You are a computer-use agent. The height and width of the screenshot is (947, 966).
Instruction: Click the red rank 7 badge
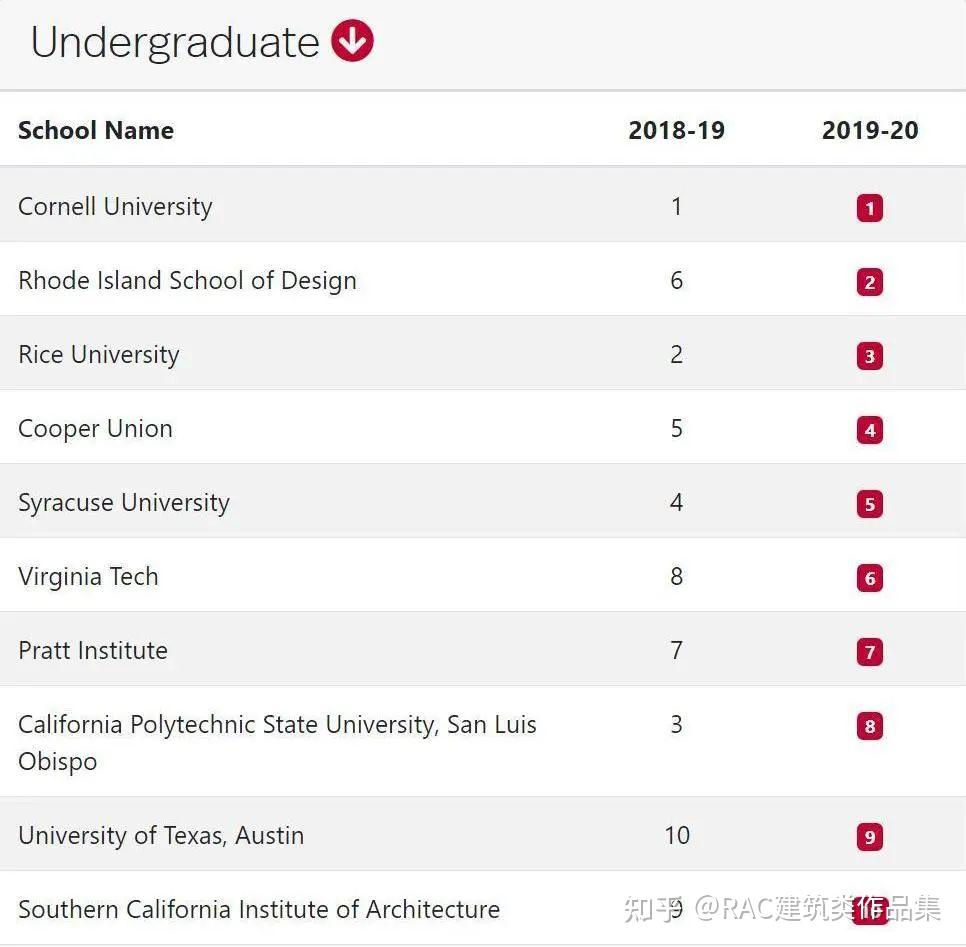tap(869, 652)
